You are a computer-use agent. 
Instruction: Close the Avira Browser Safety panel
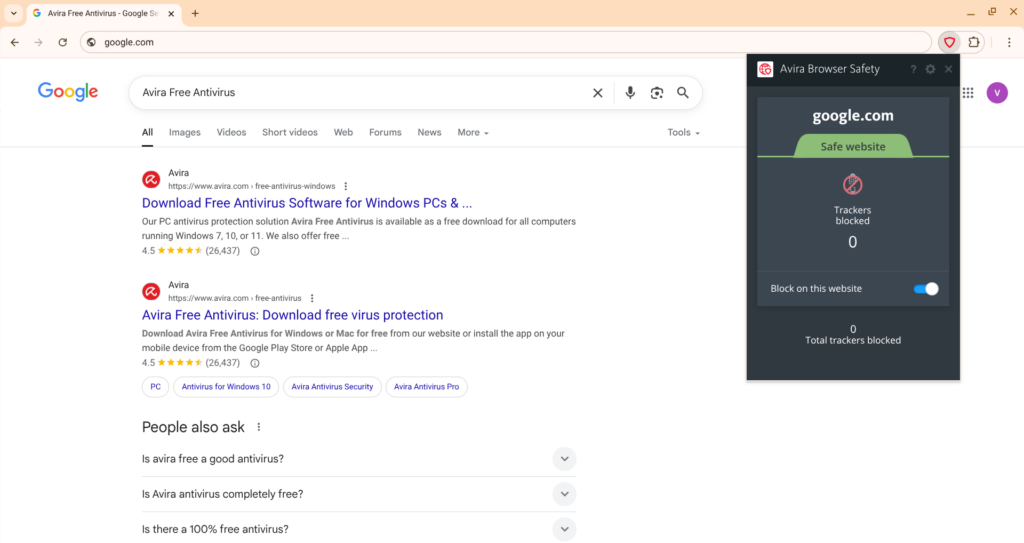(x=948, y=69)
